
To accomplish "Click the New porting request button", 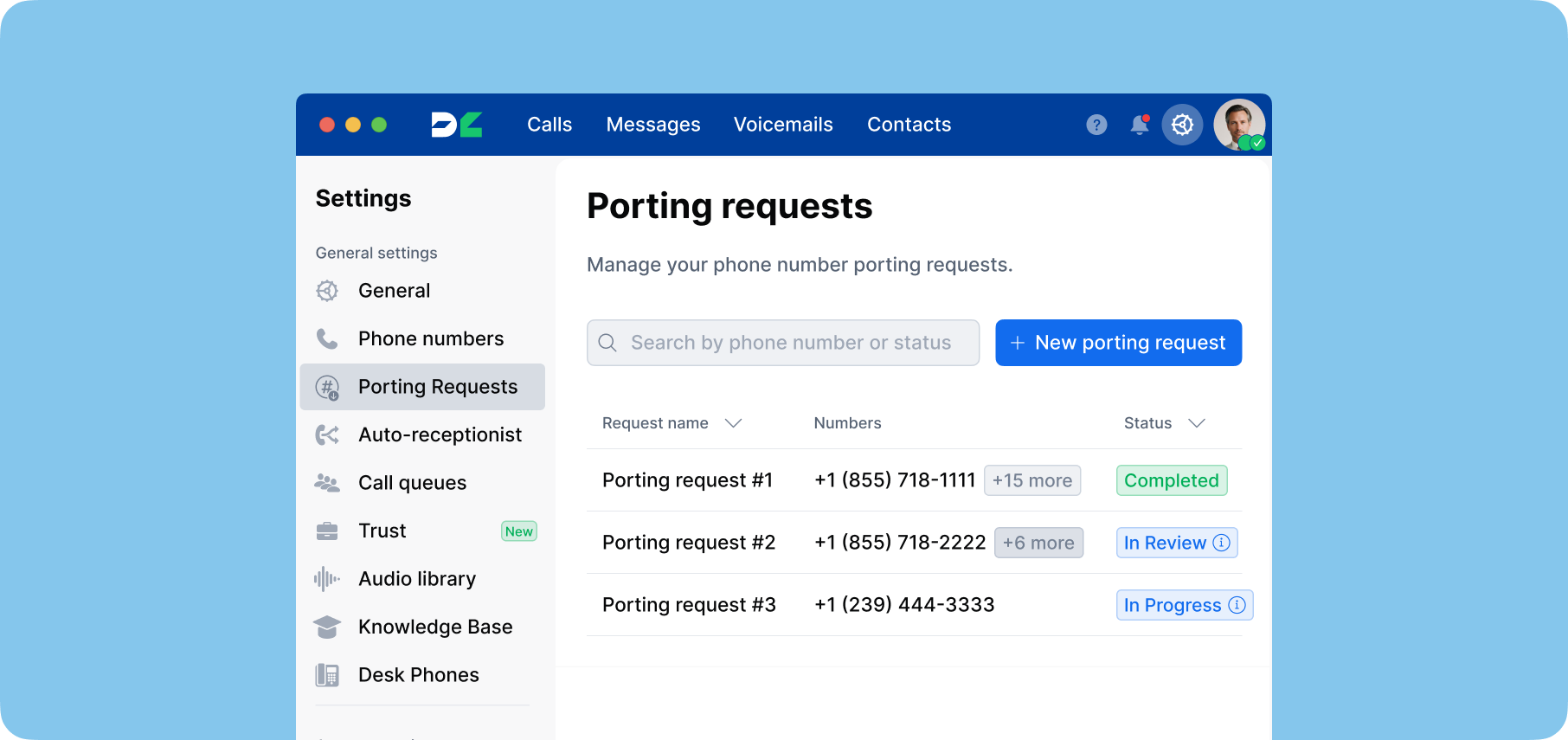I will (1118, 343).
